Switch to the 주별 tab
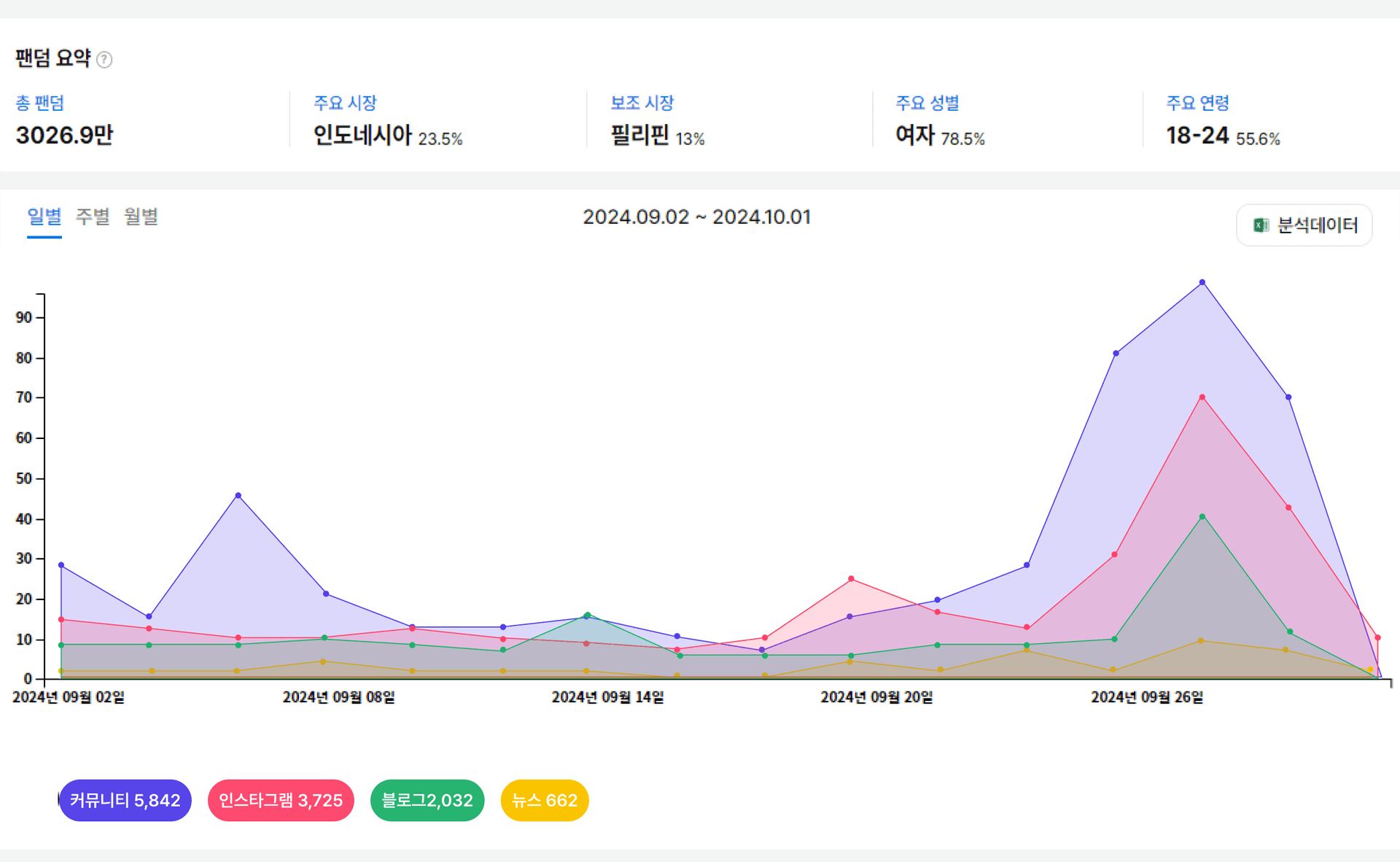1400x862 pixels. tap(93, 217)
